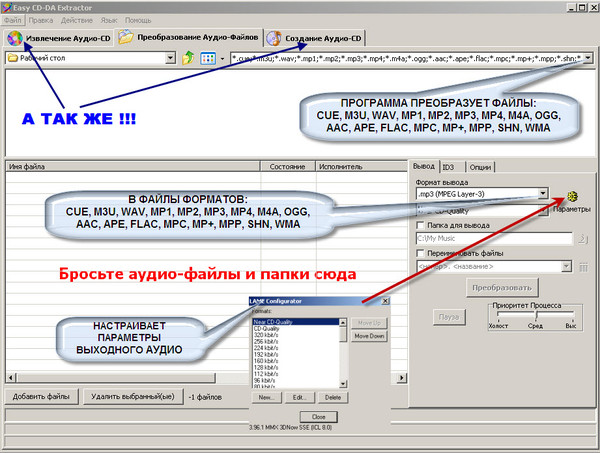Click the Добавить файлы button
600x453 pixels.
coord(41,396)
